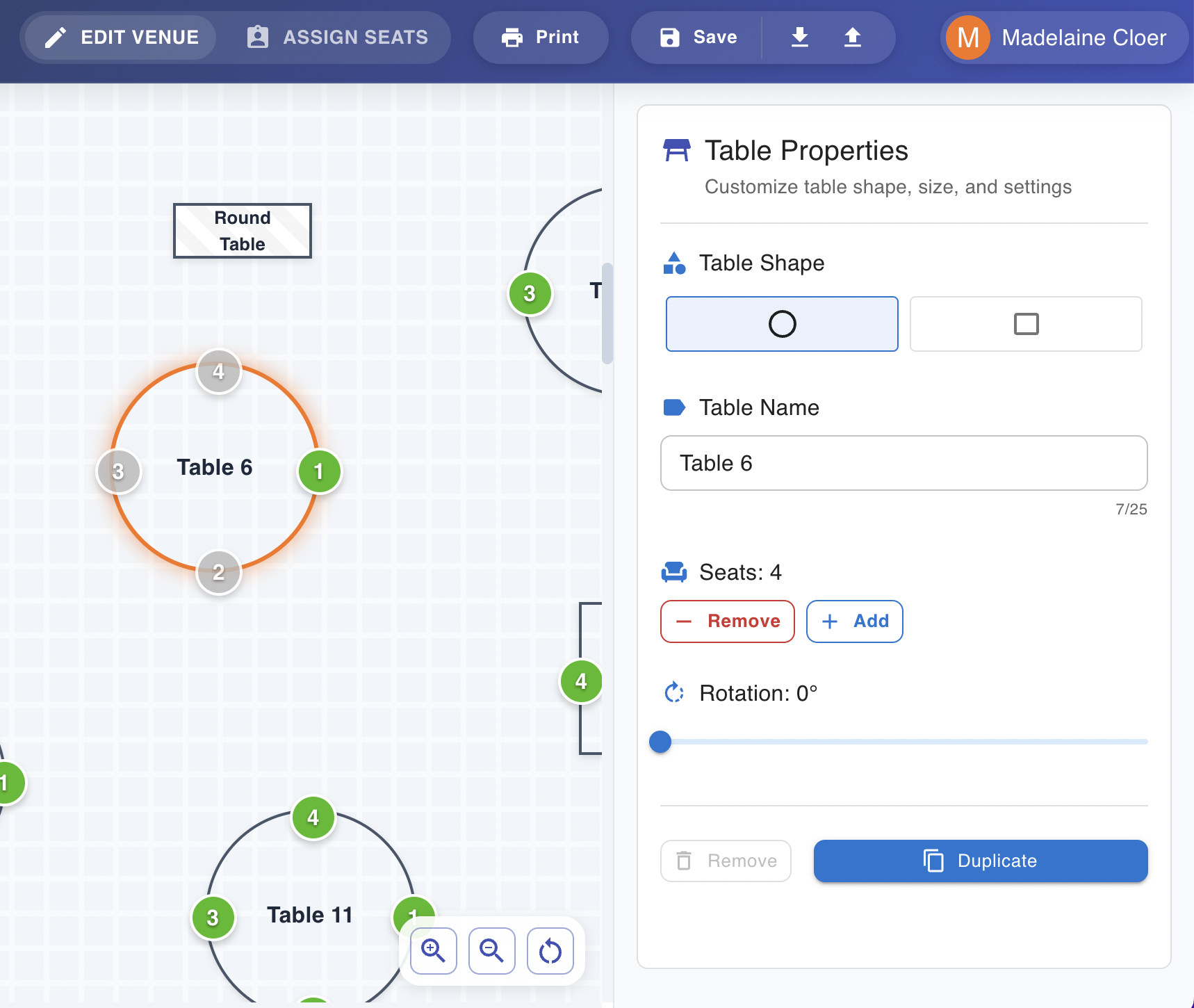
Task: Click the floppy disk save icon
Action: point(670,38)
